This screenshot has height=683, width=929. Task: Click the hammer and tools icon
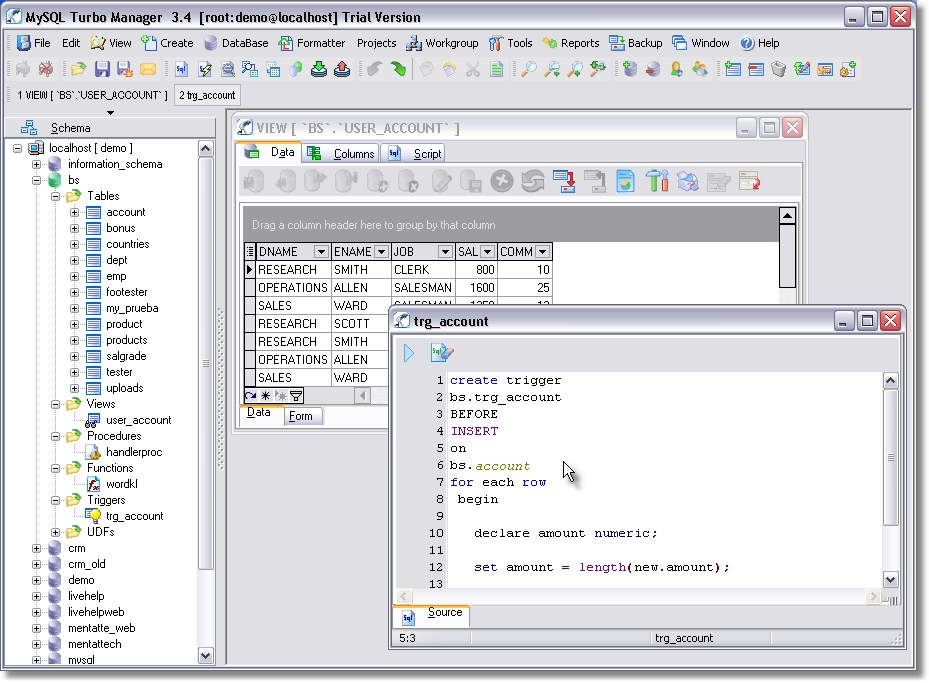(656, 181)
